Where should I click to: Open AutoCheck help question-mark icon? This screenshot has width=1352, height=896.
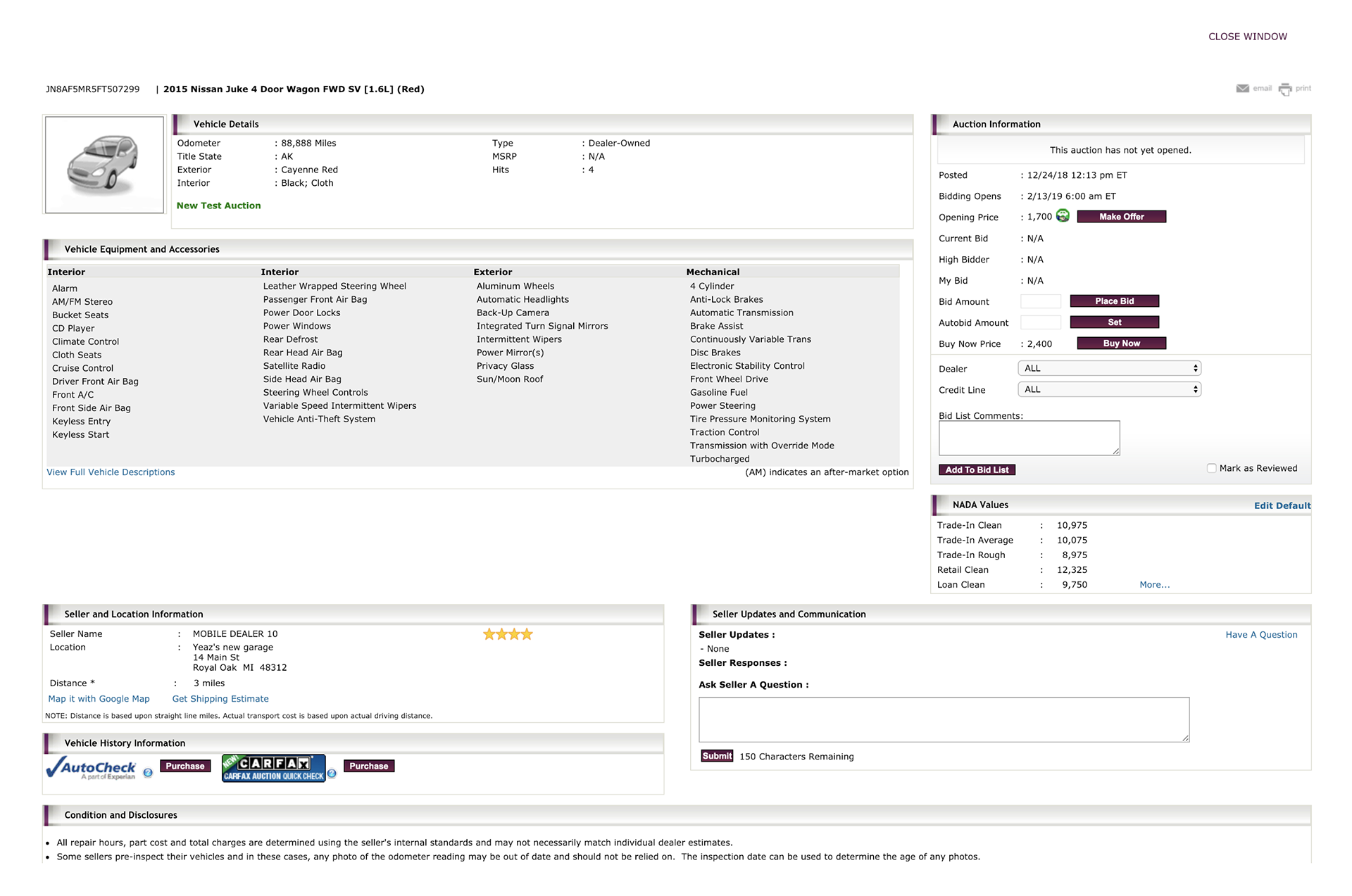pos(148,773)
